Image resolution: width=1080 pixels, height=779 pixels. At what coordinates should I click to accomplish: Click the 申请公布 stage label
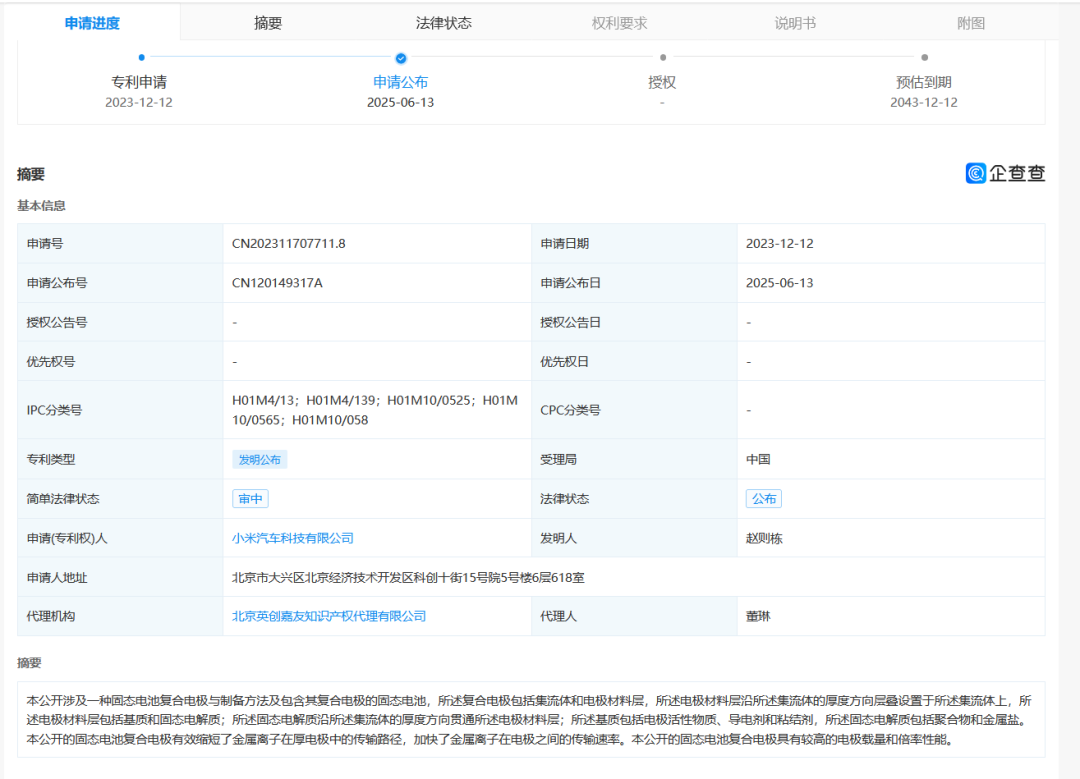(x=401, y=82)
